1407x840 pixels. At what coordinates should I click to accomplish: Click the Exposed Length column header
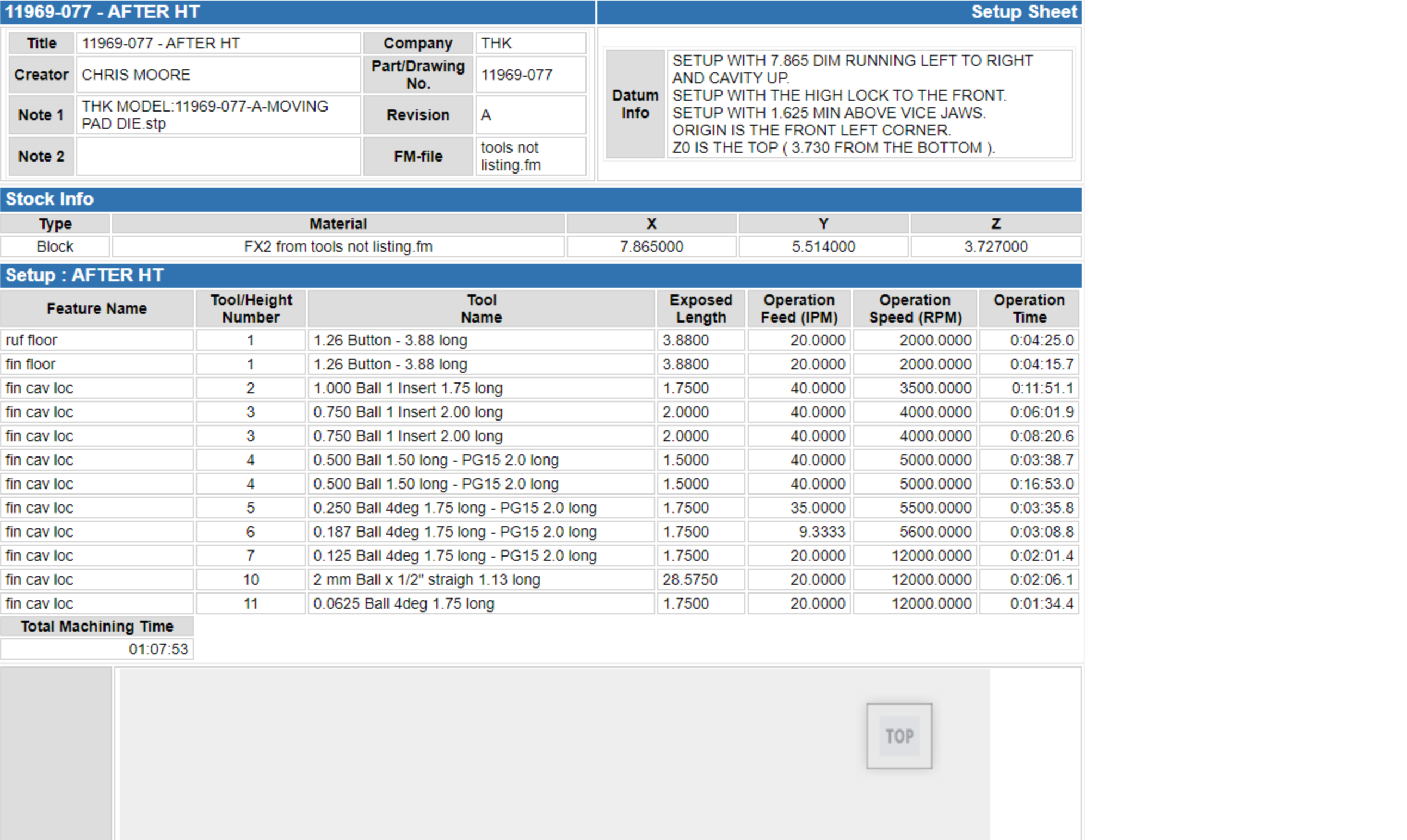click(x=701, y=308)
